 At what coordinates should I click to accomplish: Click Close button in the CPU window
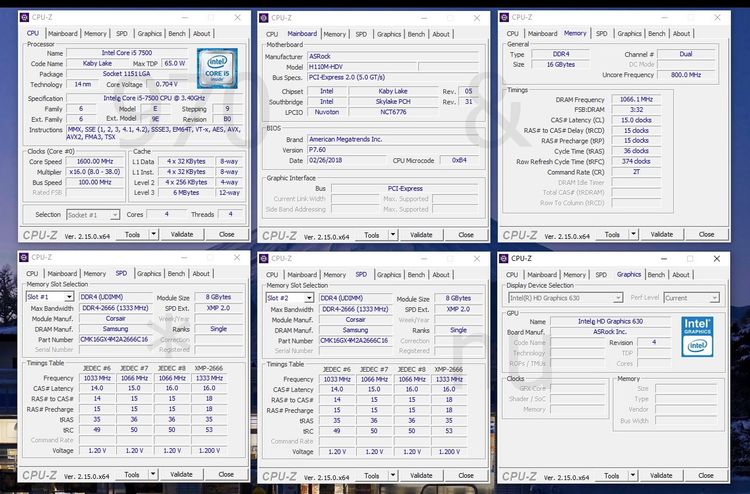tap(227, 234)
